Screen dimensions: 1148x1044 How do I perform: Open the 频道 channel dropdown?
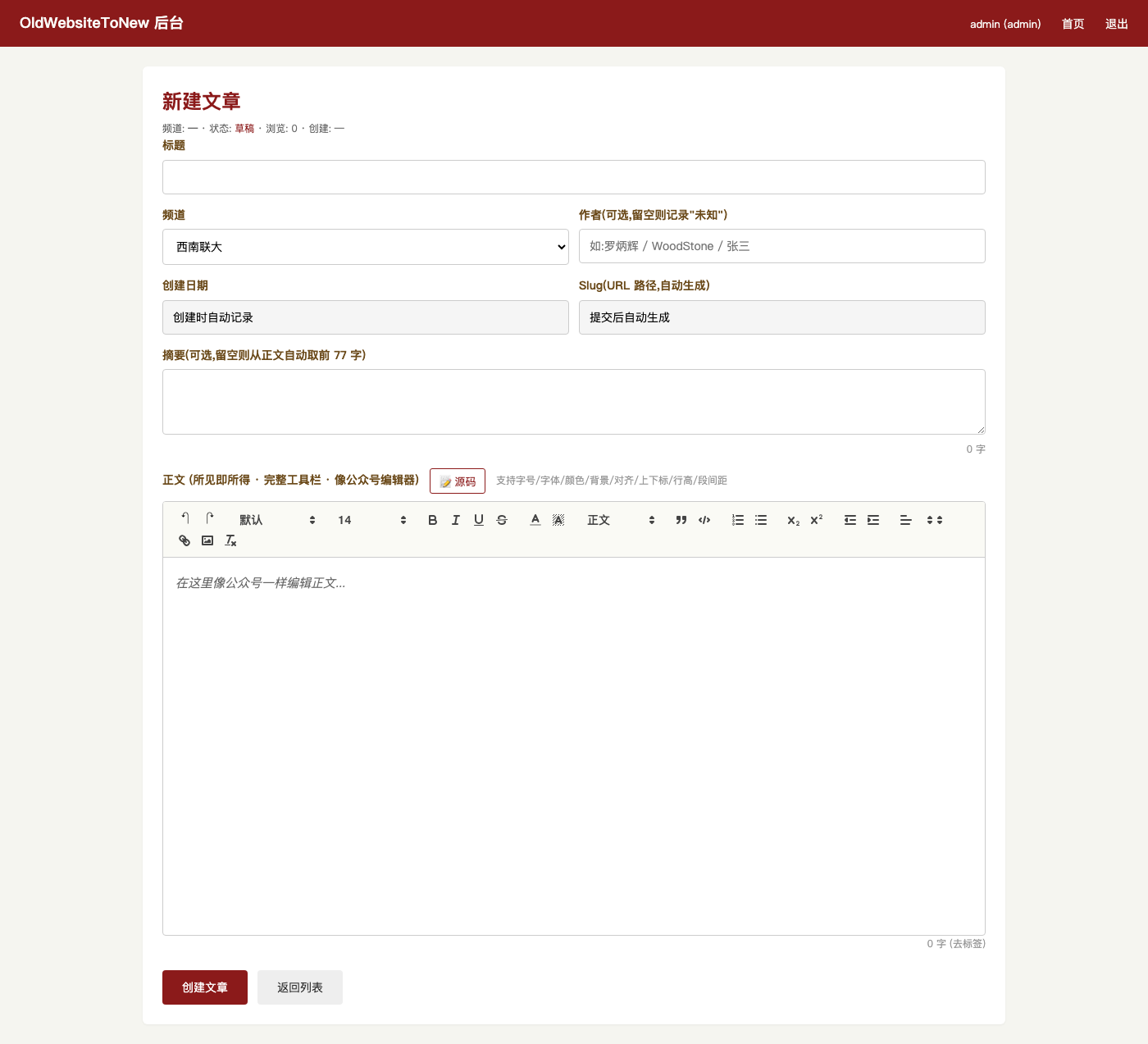point(366,247)
